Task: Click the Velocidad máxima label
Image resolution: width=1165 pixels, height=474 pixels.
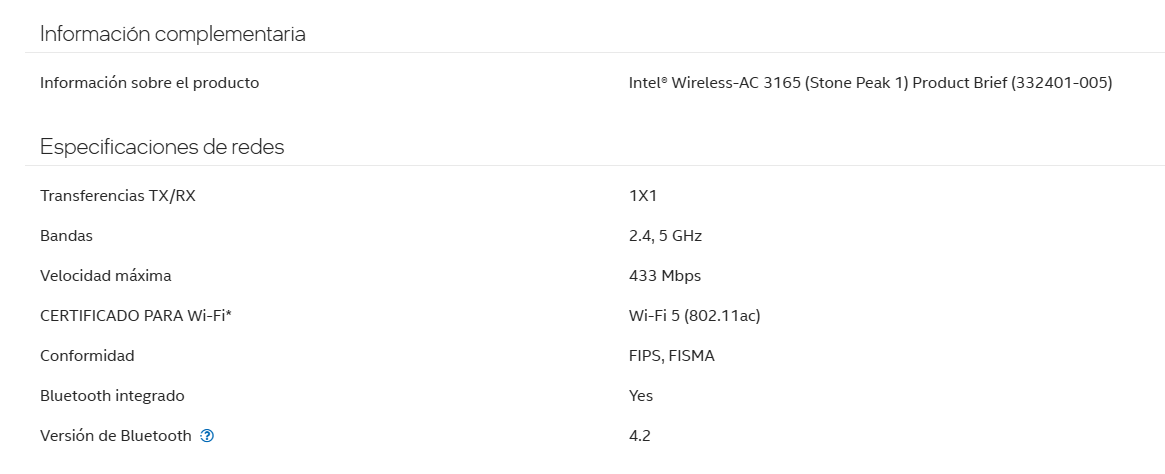Action: [x=105, y=276]
